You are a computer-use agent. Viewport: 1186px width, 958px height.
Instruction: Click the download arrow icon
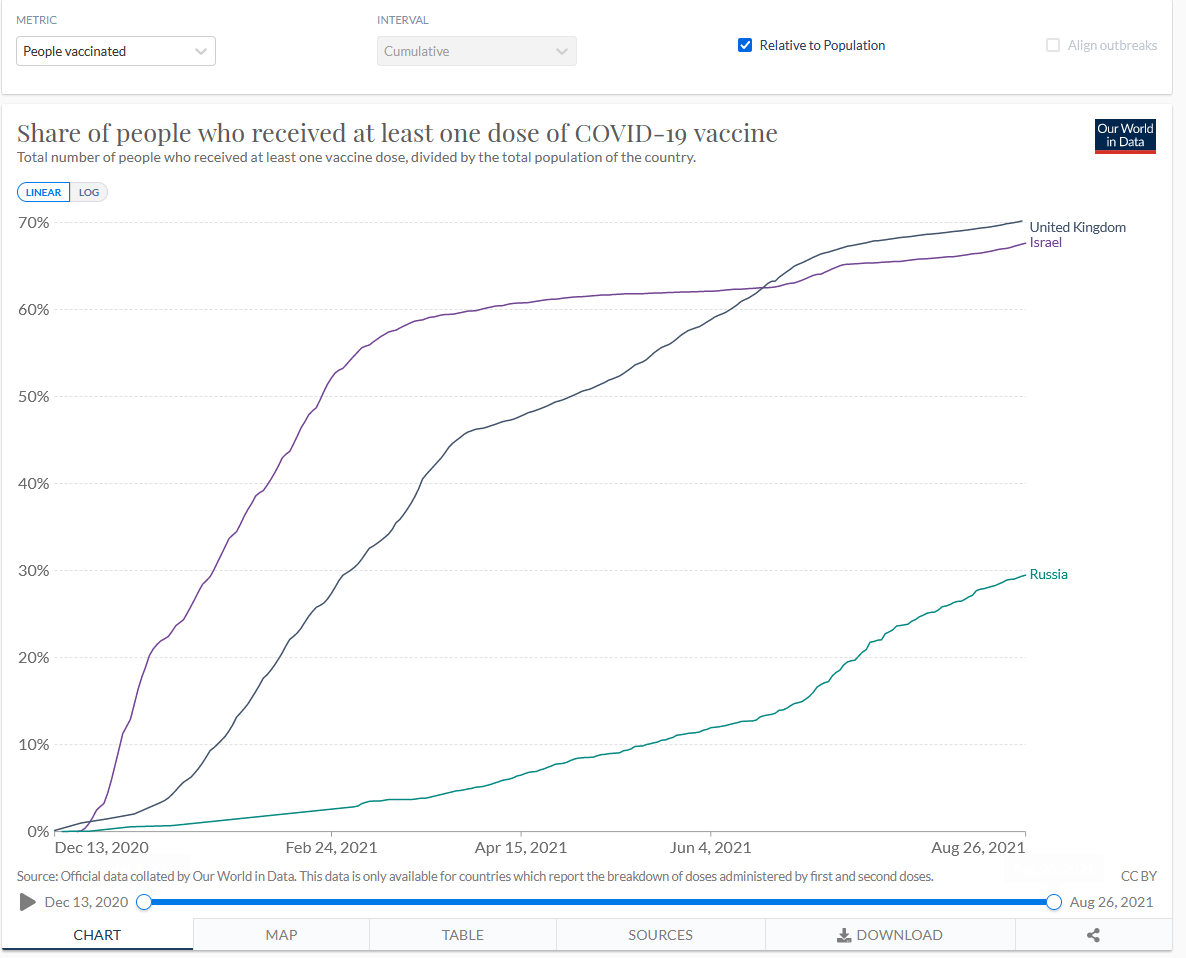(843, 935)
